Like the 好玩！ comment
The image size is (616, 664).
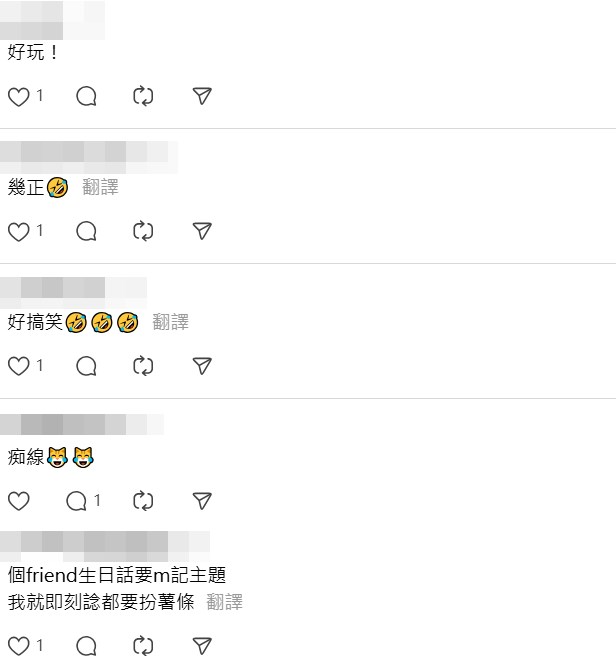point(19,97)
